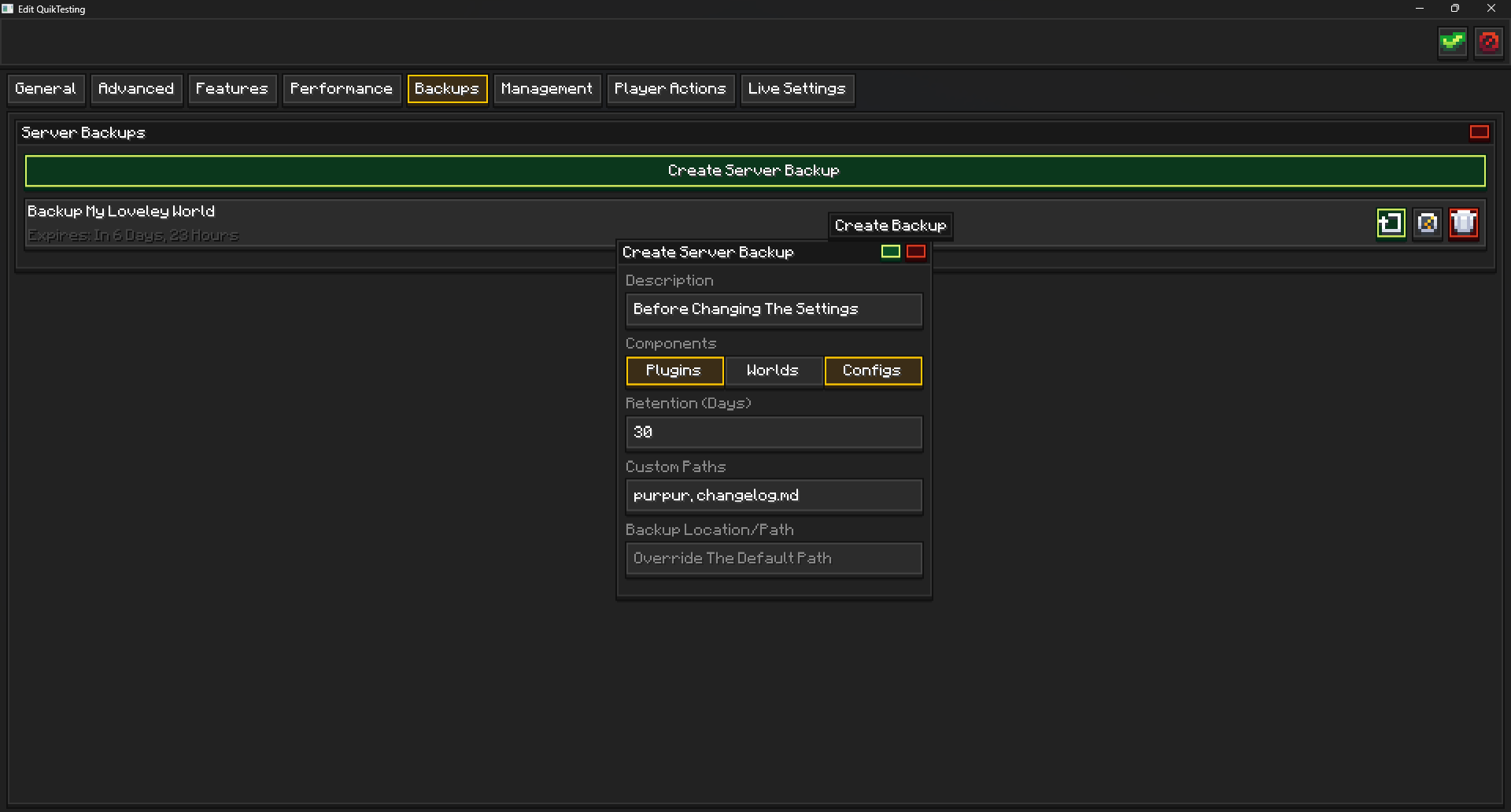The image size is (1511, 812).
Task: Click the Description input field
Action: (774, 309)
